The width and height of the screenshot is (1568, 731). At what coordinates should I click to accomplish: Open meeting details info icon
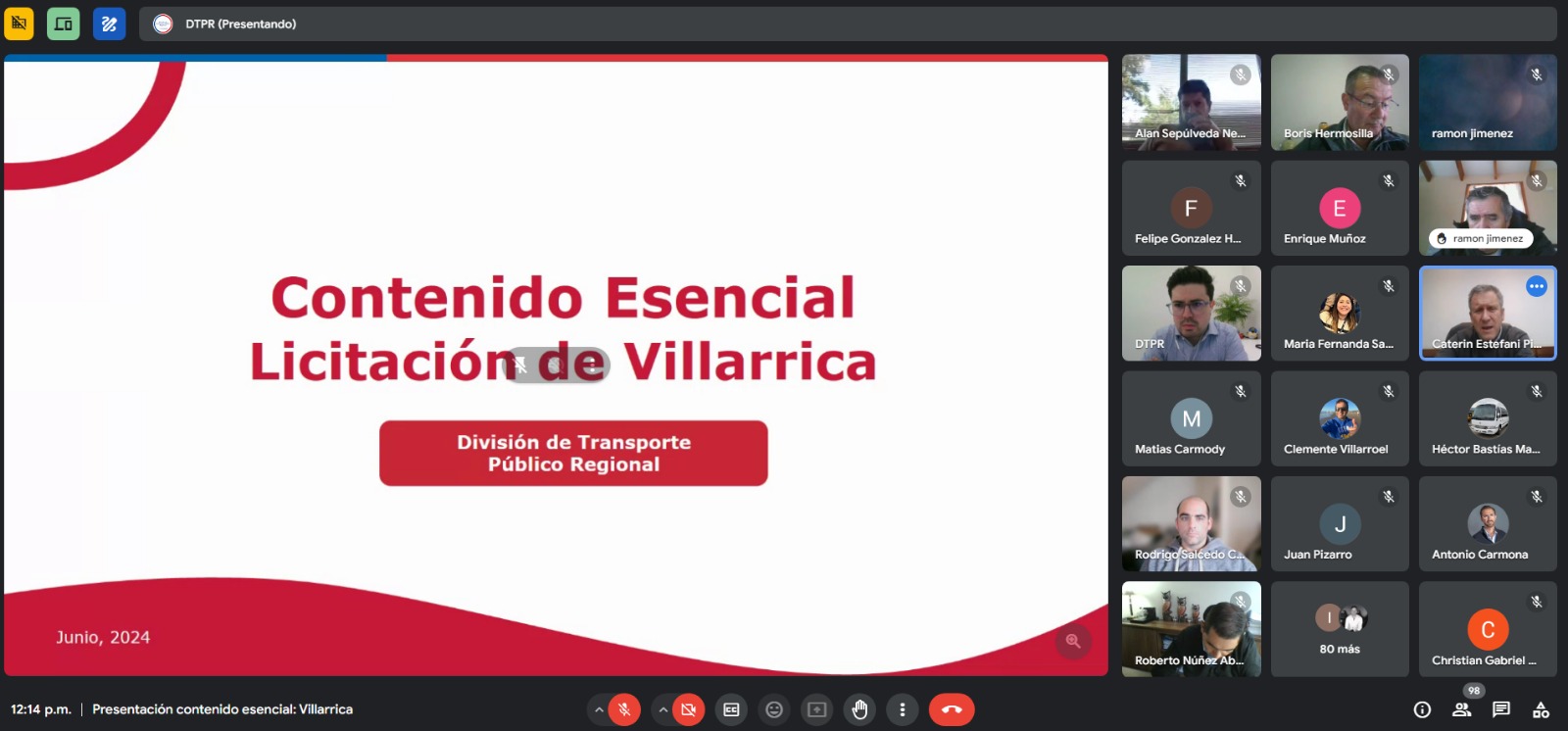1422,709
